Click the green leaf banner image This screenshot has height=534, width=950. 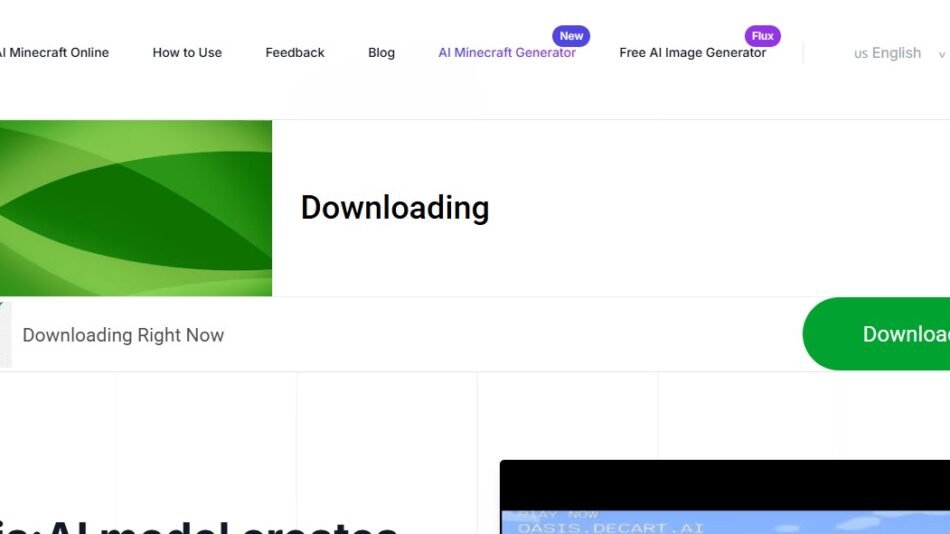pyautogui.click(x=135, y=208)
